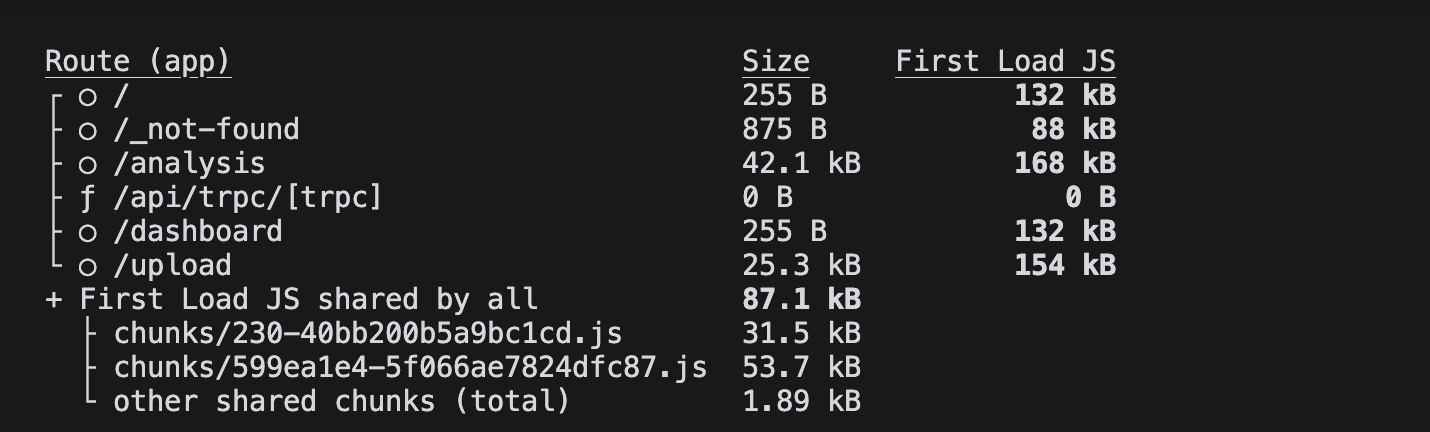Click the 42.1 kB size value
Viewport: 1430px width, 432px height.
coord(801,163)
